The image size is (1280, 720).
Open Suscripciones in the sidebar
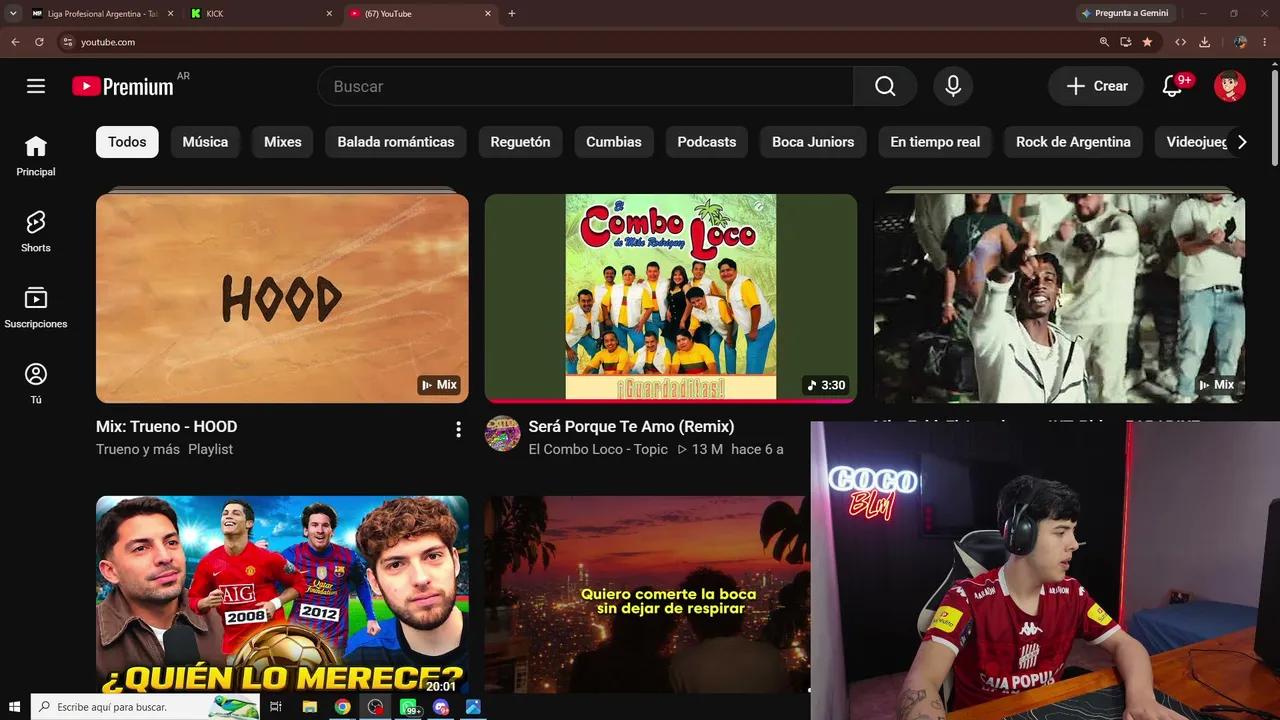36,308
